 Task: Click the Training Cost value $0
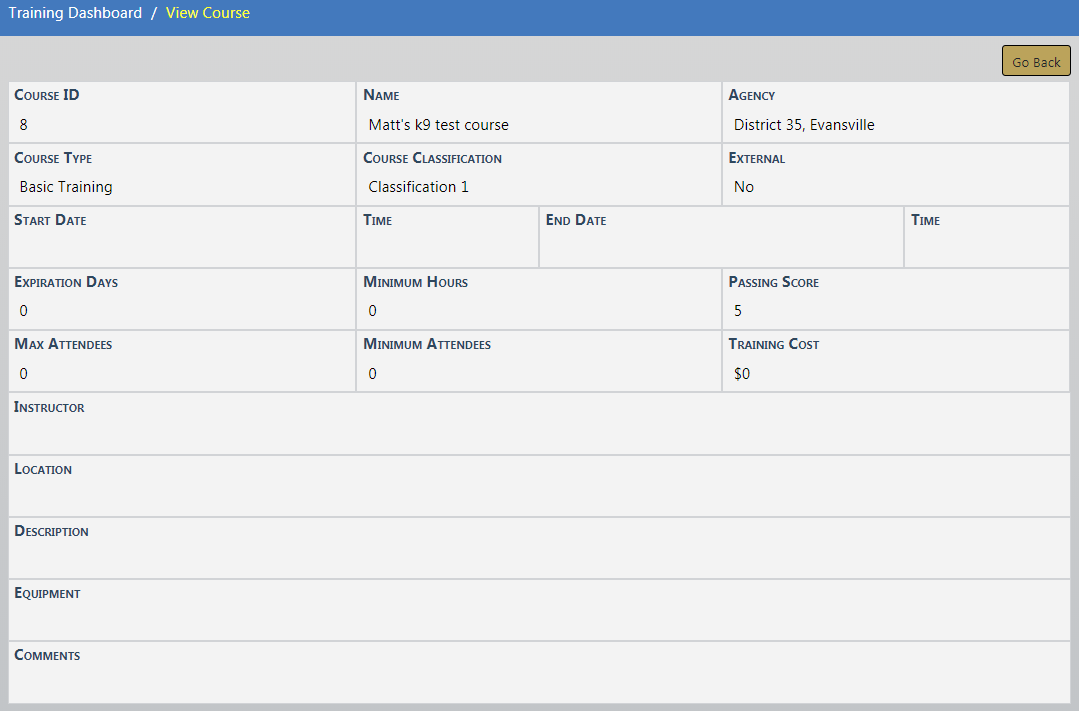click(742, 374)
